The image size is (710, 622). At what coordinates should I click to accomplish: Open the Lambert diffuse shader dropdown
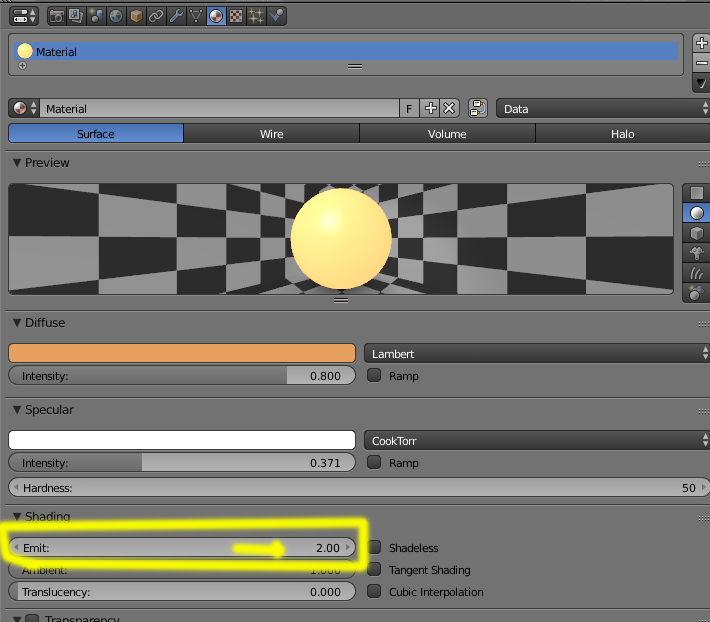click(x=537, y=354)
